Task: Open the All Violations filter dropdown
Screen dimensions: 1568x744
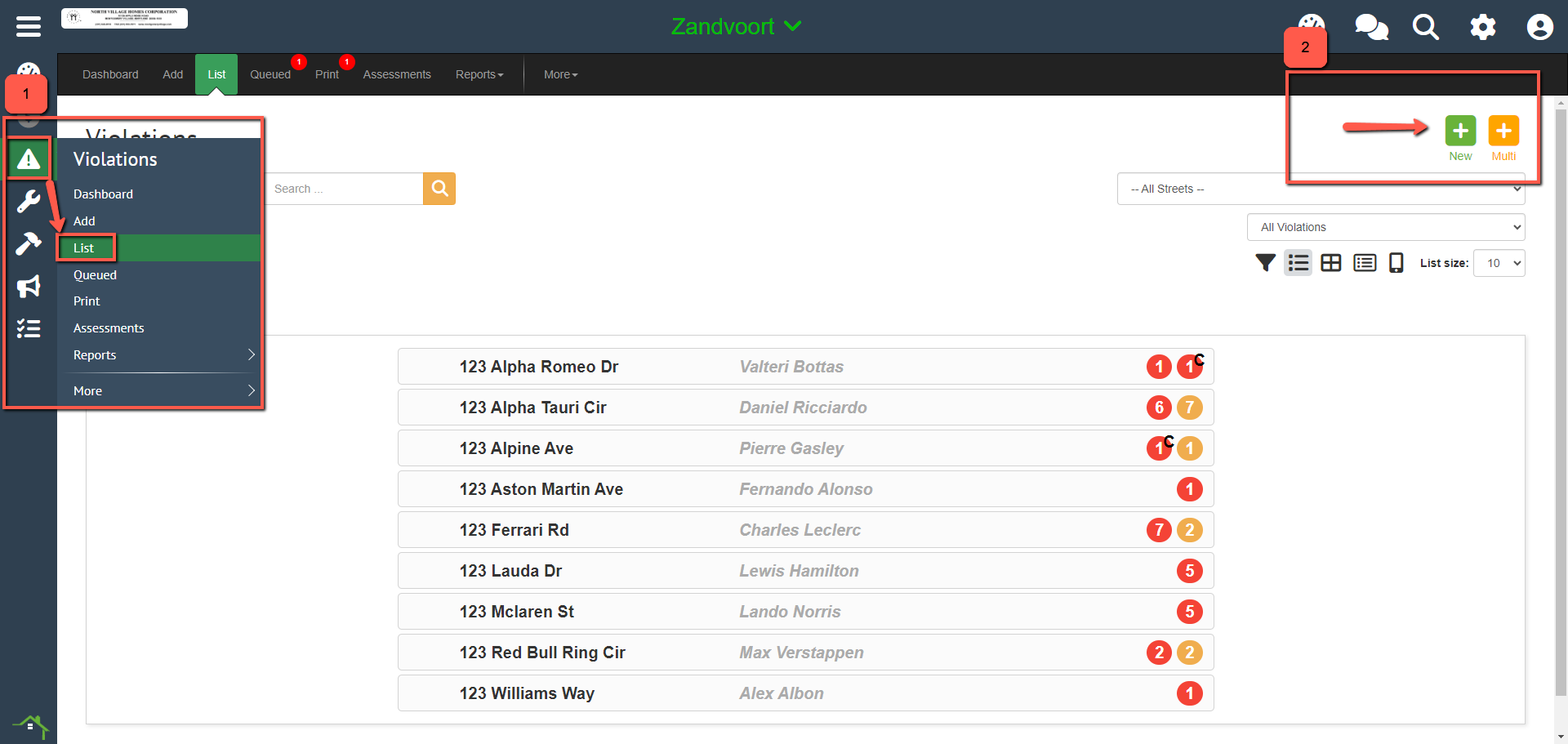Action: tap(1386, 227)
